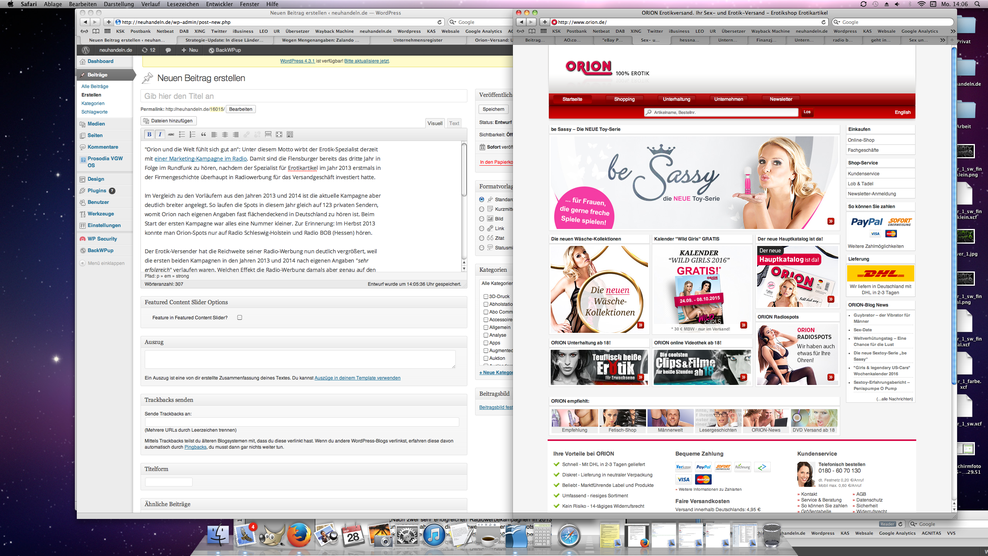The width and height of the screenshot is (988, 556).
Task: Click the Dateien hinzufügen button
Action: 168,120
